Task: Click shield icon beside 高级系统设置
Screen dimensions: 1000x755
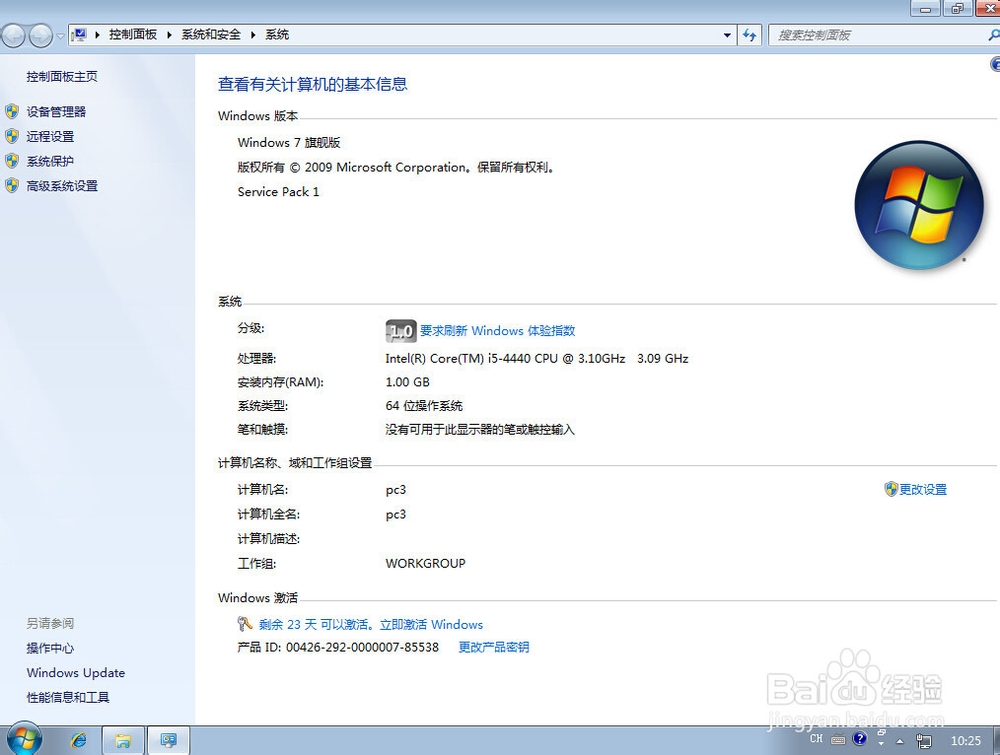Action: pos(12,186)
